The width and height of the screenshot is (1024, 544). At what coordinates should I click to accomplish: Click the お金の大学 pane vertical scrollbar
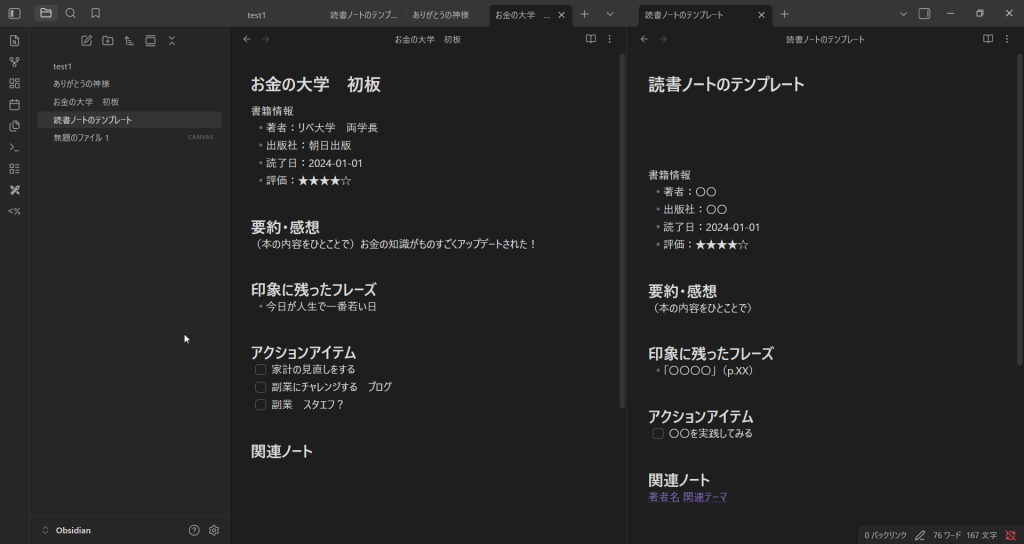pyautogui.click(x=622, y=231)
